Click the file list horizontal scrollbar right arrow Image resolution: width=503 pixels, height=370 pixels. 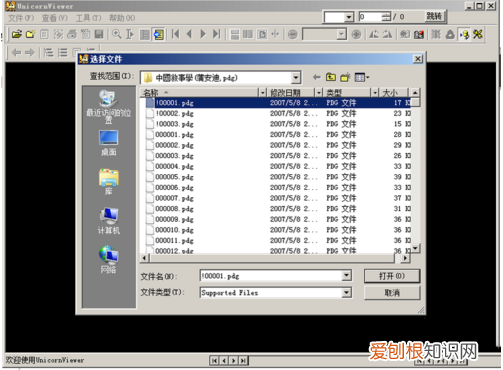[x=405, y=258]
